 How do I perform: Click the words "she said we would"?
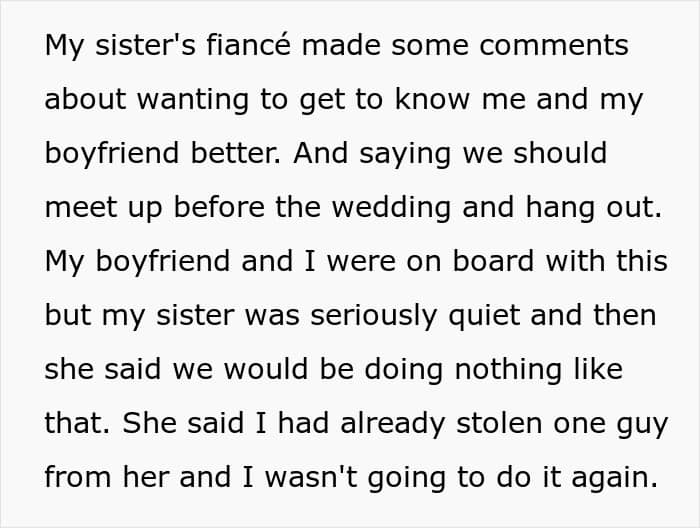pos(176,370)
